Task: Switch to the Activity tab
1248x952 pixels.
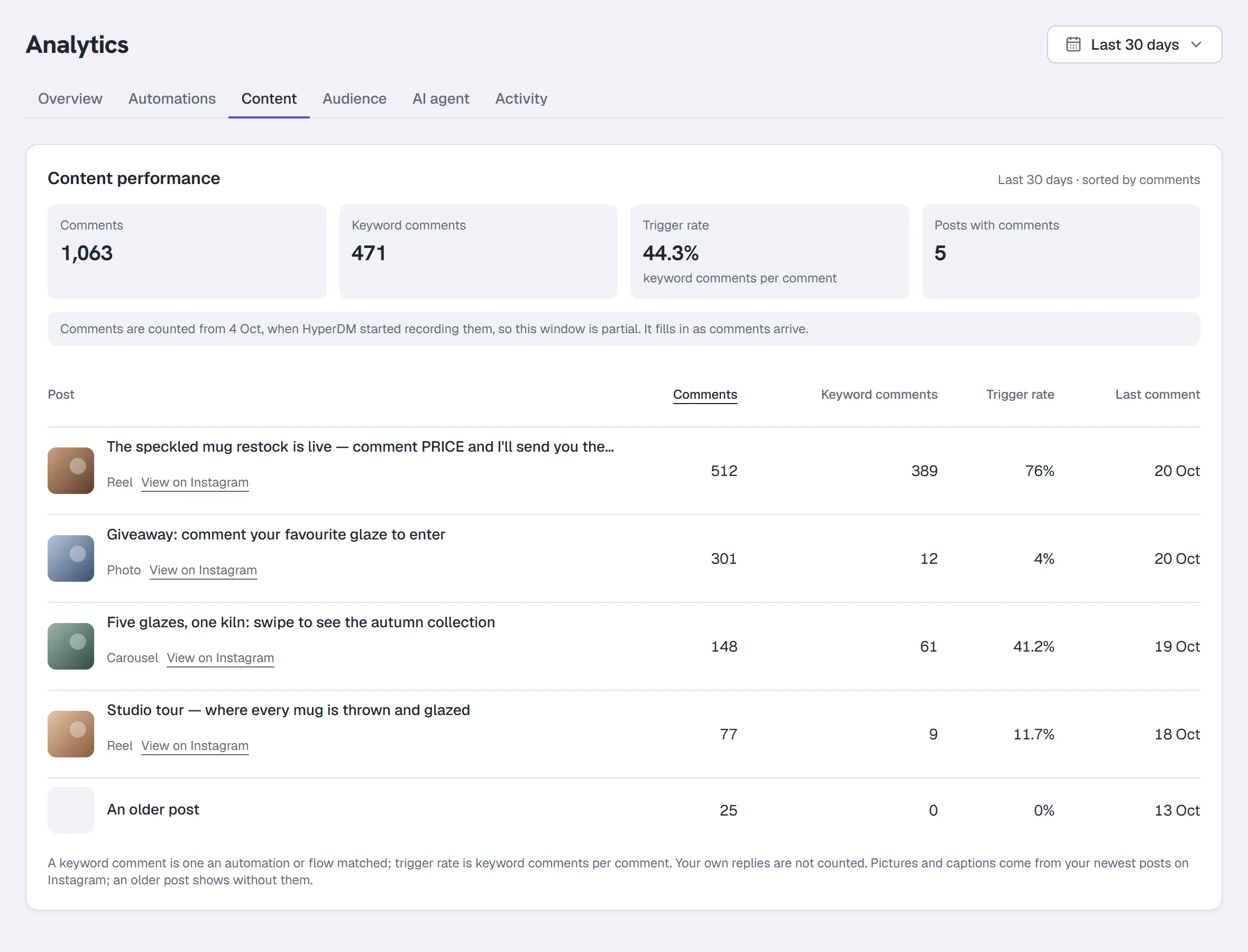Action: click(x=521, y=98)
